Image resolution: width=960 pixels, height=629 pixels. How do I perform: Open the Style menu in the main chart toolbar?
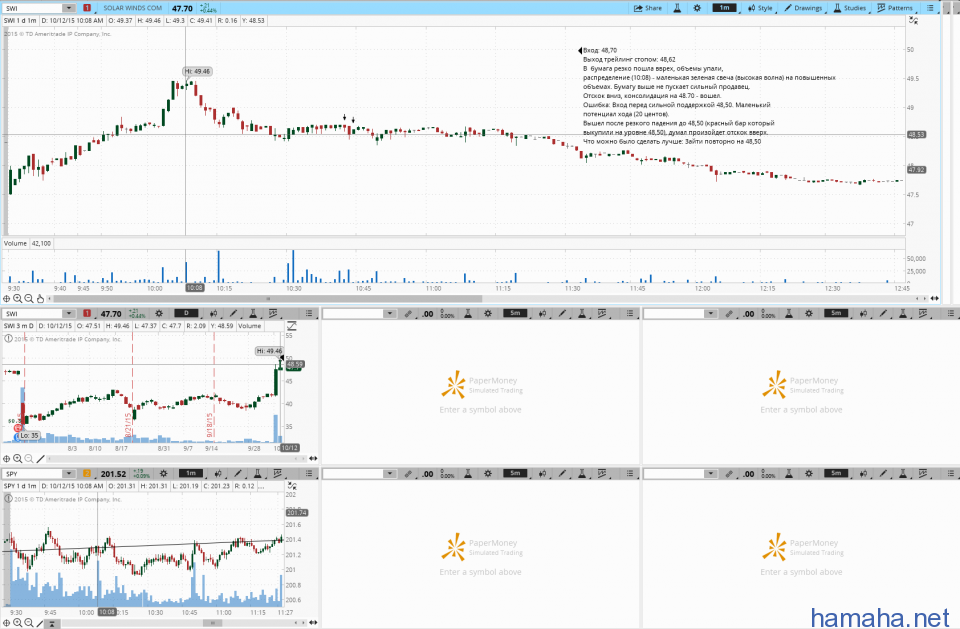point(760,8)
